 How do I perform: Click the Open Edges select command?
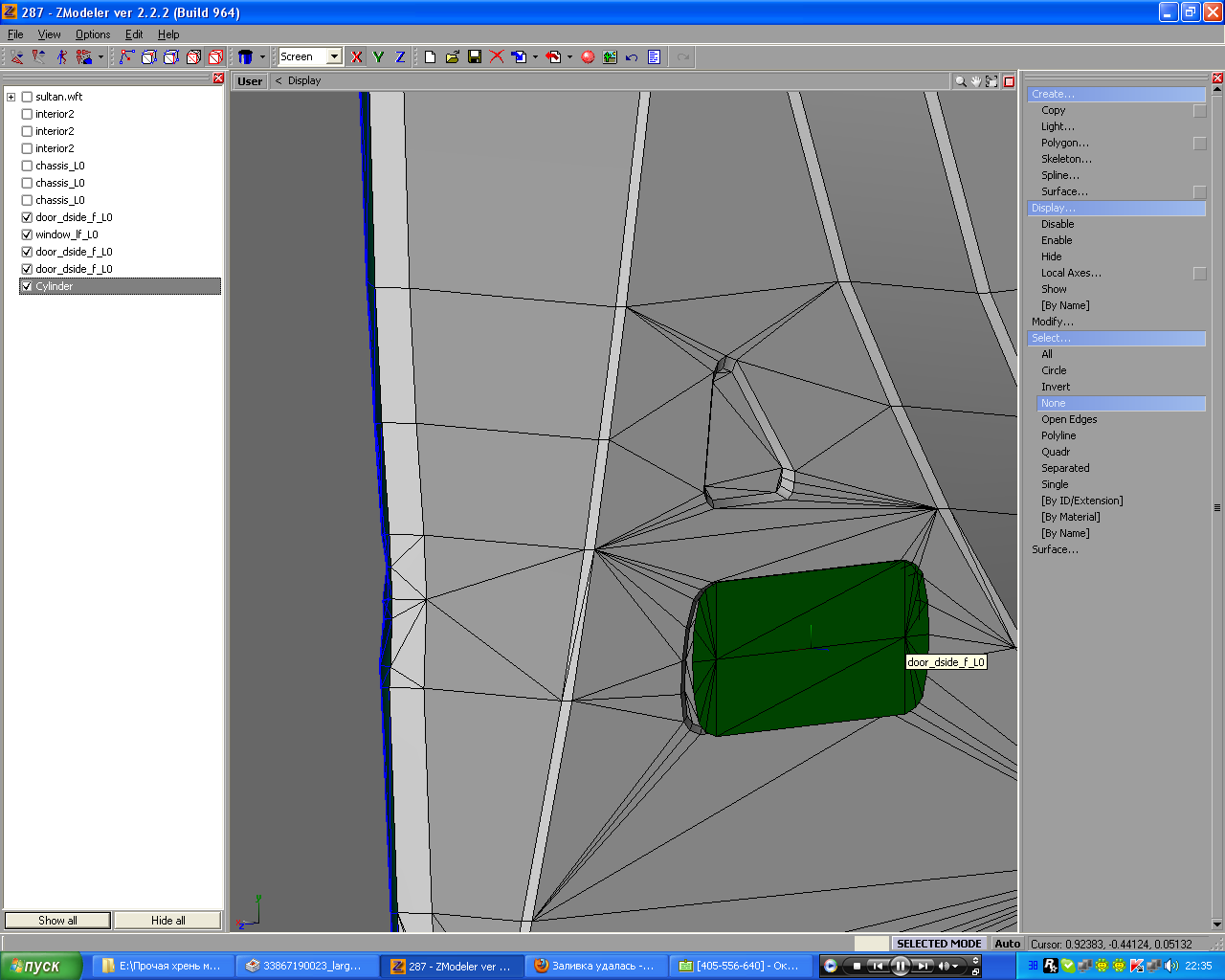point(1069,419)
